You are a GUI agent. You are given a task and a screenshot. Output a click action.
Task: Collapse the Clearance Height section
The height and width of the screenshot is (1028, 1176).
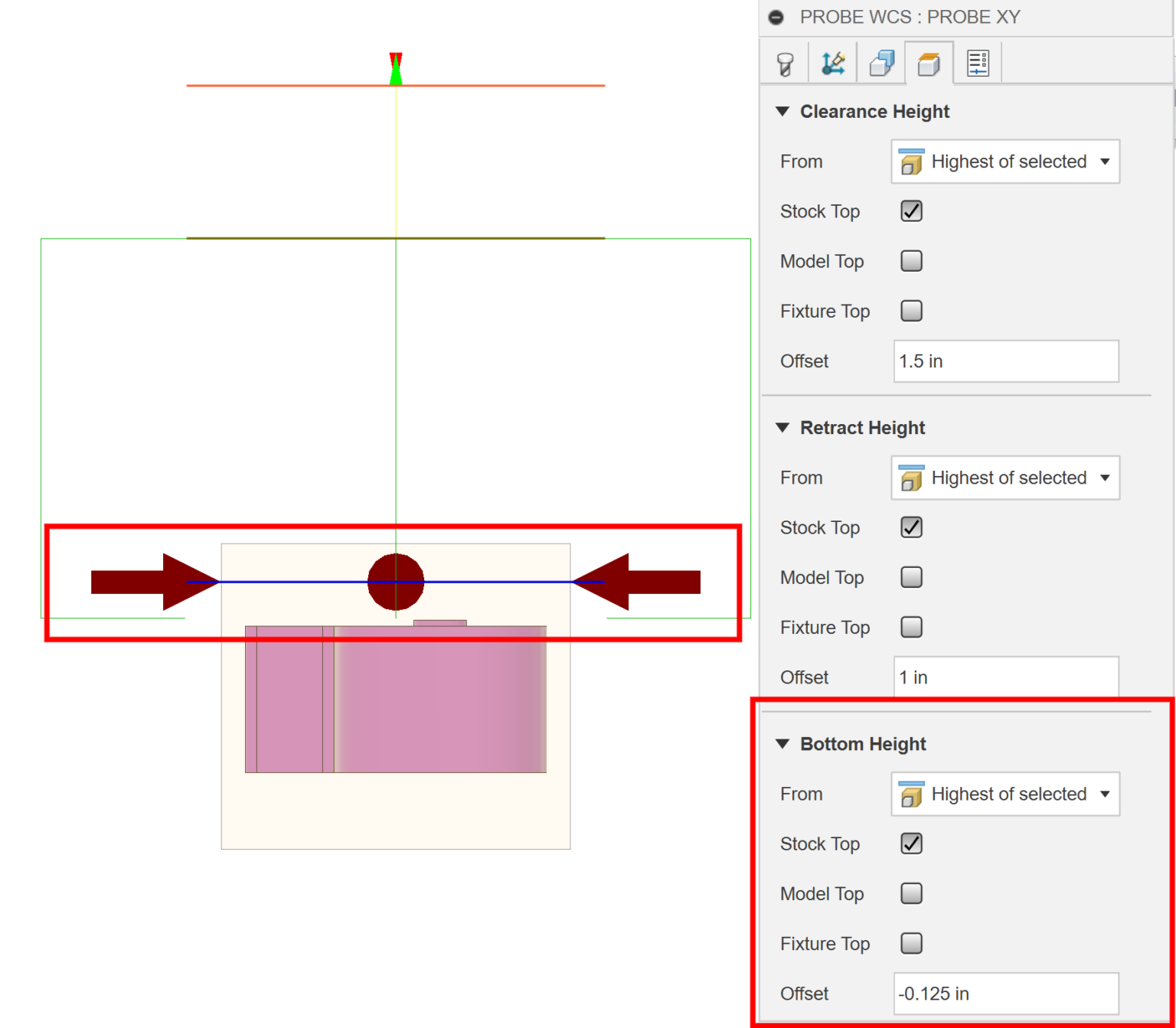782,111
